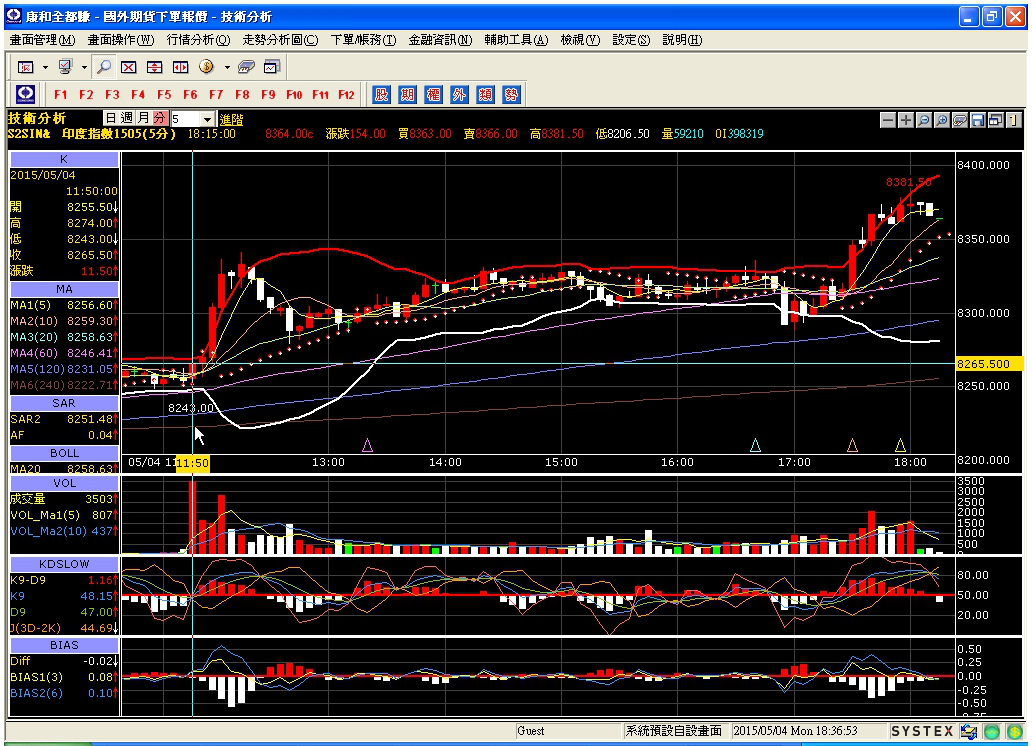
Task: Click the blue 股 stock button
Action: [381, 94]
